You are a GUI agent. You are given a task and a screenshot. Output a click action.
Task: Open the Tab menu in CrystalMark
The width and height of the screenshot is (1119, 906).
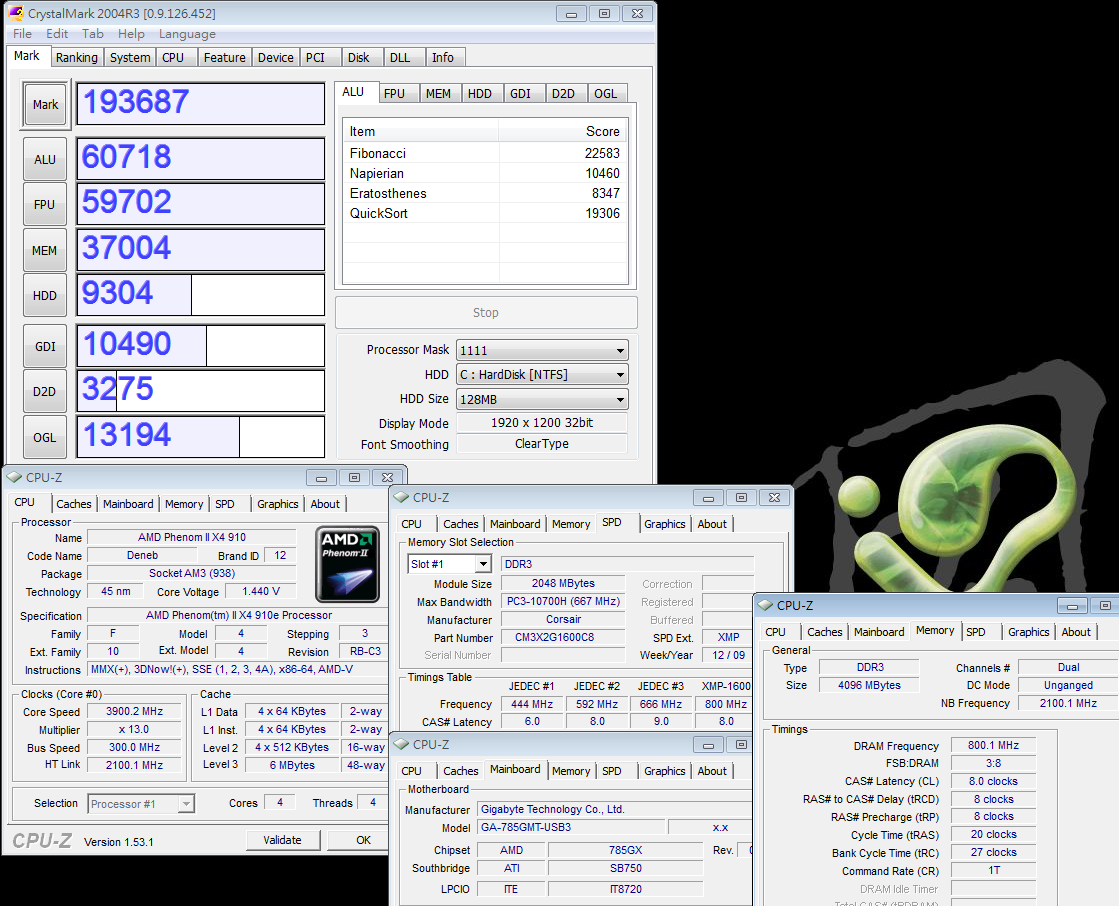[x=93, y=34]
